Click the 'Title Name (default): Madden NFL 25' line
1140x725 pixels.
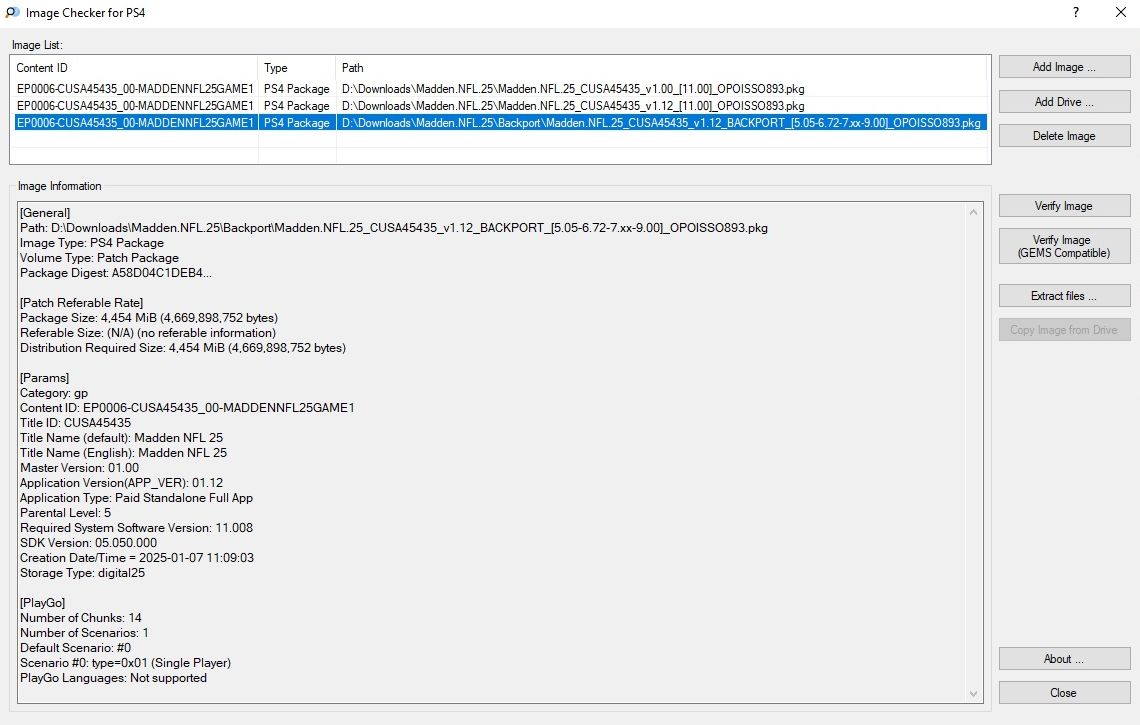(121, 438)
